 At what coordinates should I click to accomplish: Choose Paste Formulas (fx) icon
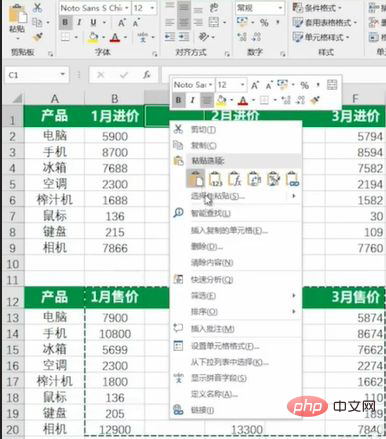click(x=235, y=179)
